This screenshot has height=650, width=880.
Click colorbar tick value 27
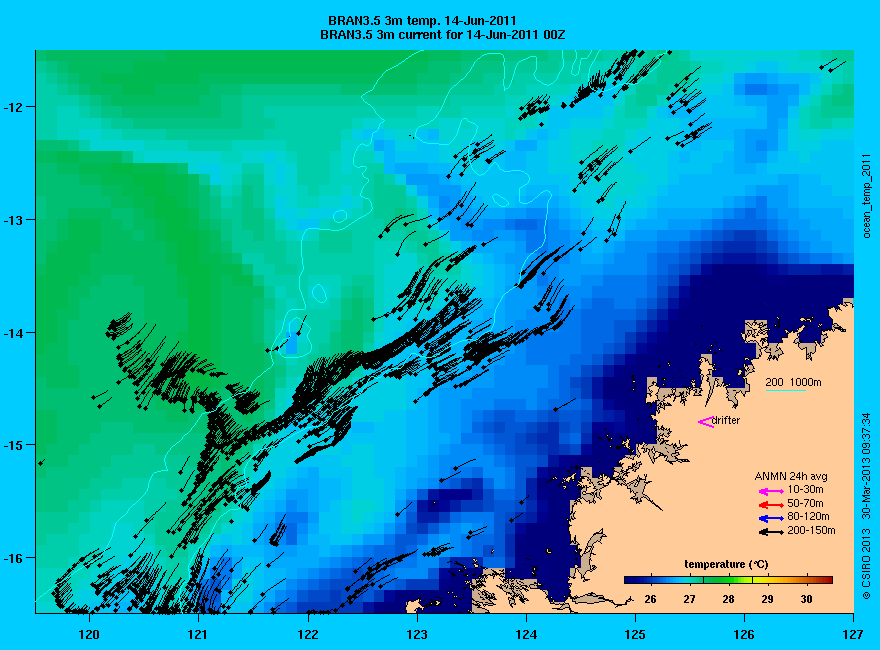click(689, 599)
